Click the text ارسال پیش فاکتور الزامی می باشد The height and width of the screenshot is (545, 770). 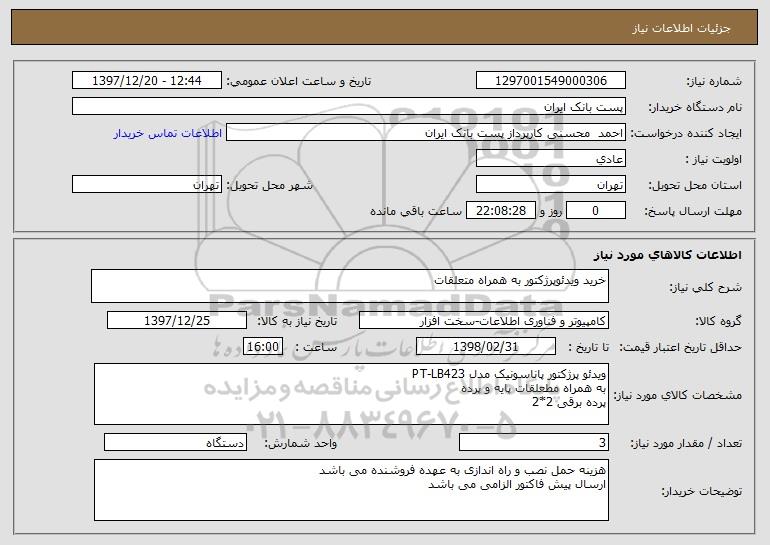(x=517, y=485)
